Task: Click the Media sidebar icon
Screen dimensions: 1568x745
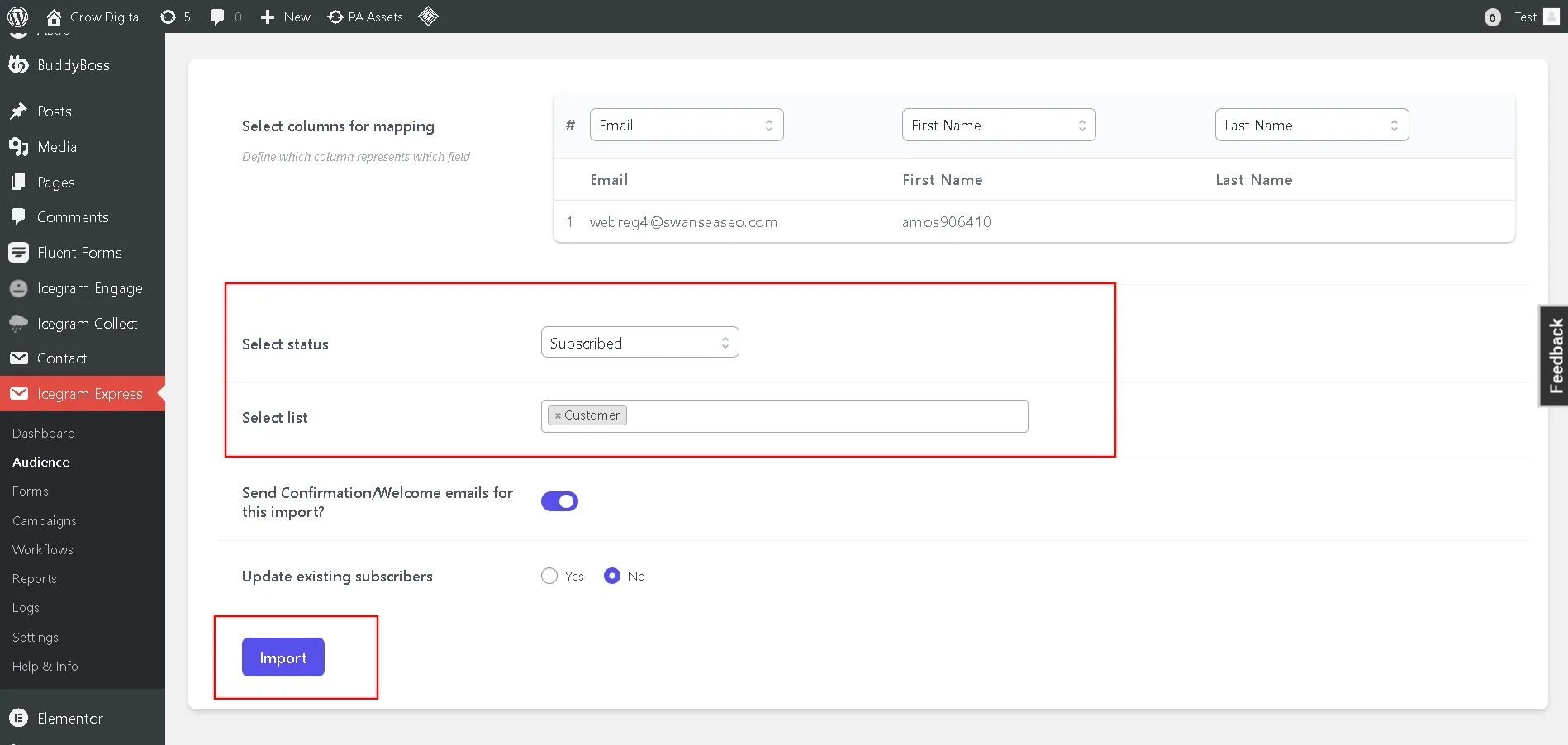Action: pyautogui.click(x=18, y=146)
